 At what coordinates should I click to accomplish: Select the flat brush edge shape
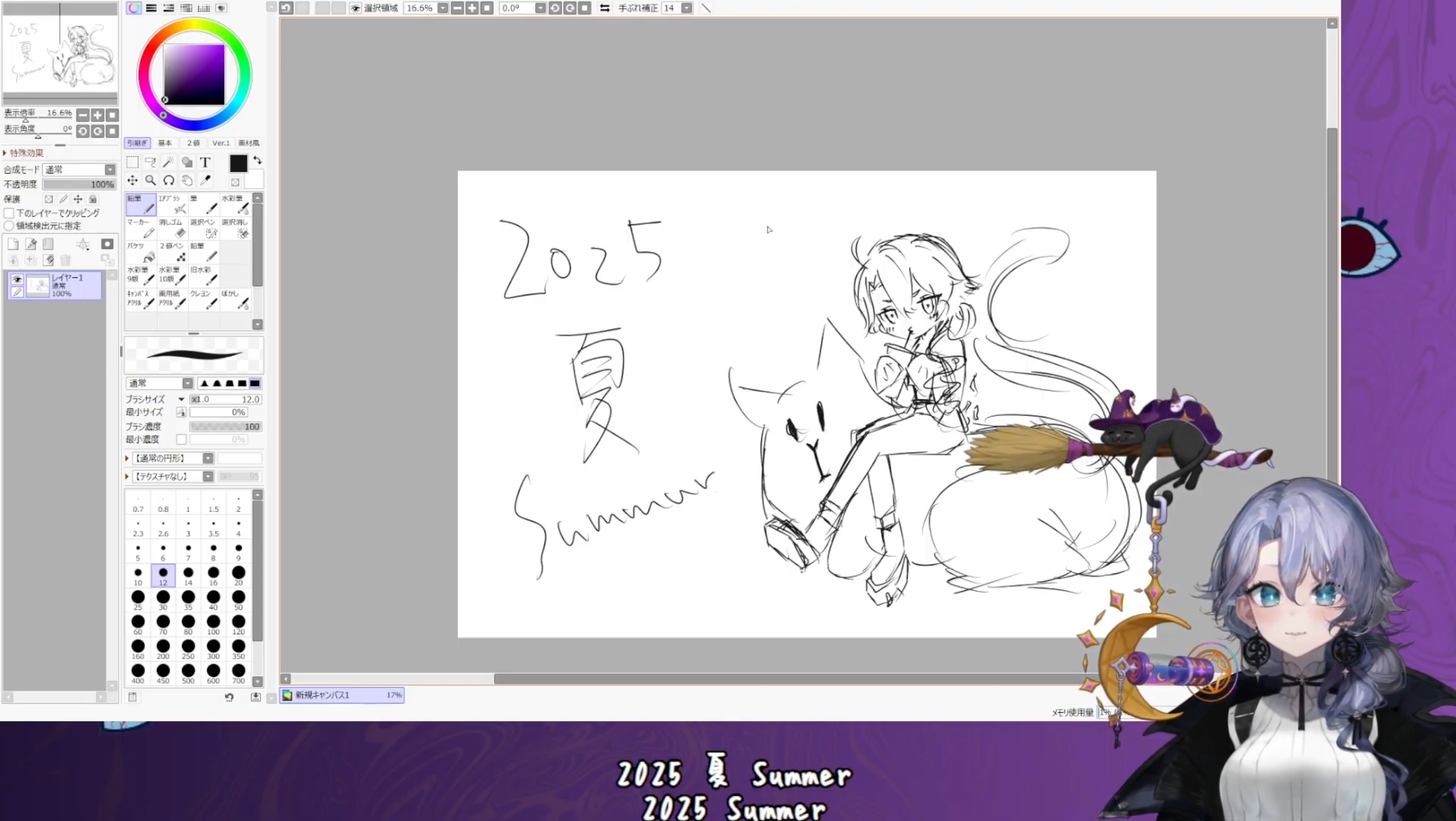tap(255, 383)
